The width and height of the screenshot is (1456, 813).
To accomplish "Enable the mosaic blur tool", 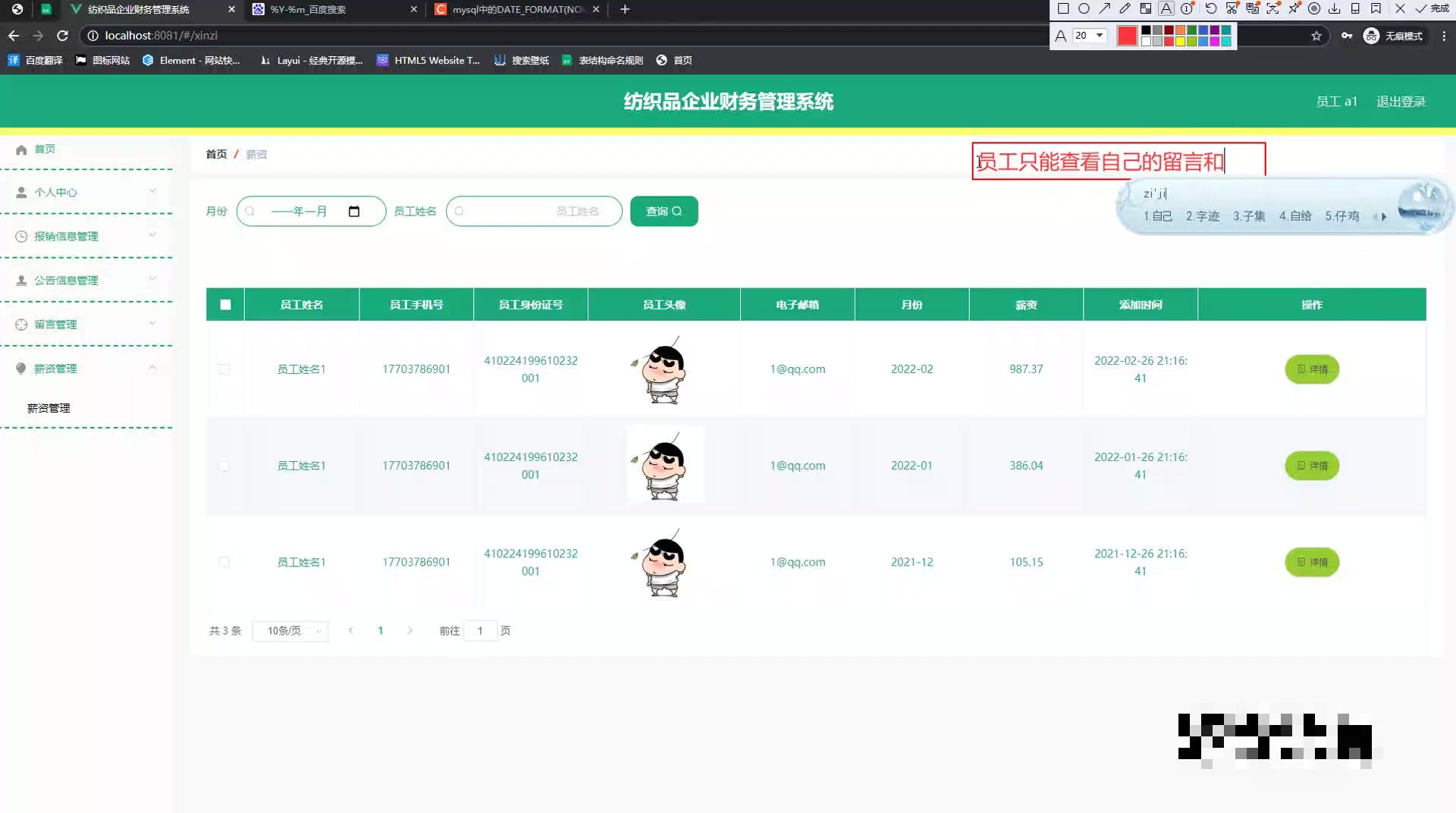I will tap(1146, 8).
